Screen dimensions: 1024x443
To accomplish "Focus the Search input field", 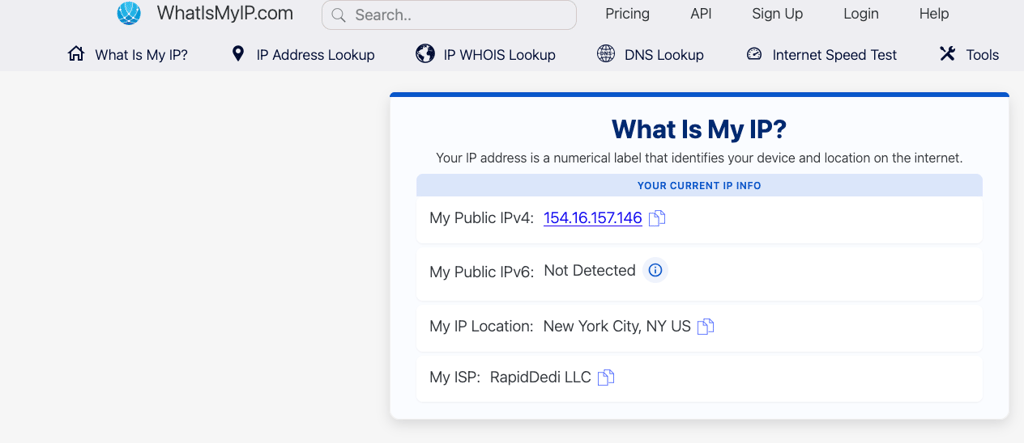I will point(449,15).
